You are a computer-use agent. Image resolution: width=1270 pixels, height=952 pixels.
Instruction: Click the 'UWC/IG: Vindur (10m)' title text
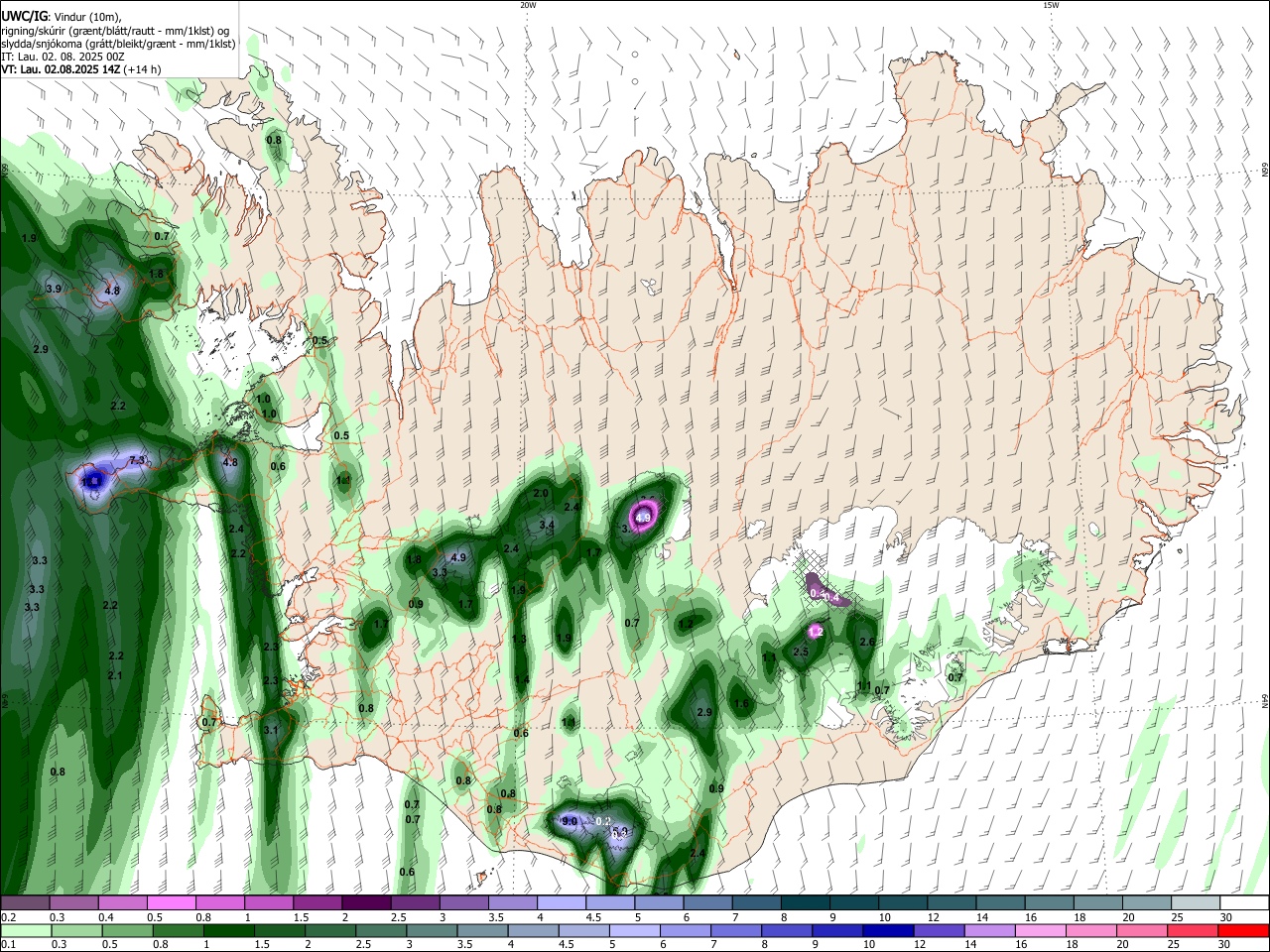[x=61, y=17]
